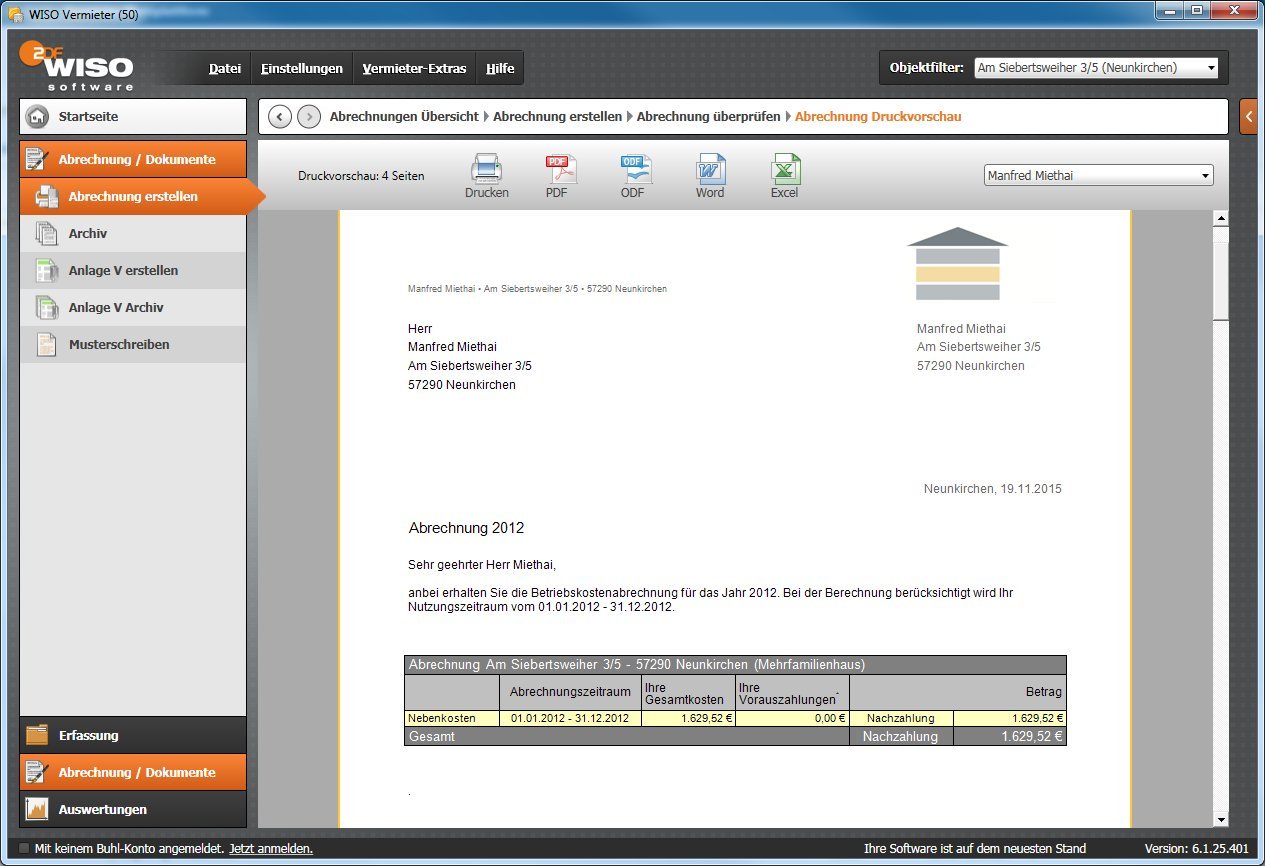Toggle the Buhl-Konto status checkbox
1265x866 pixels.
pos(24,848)
